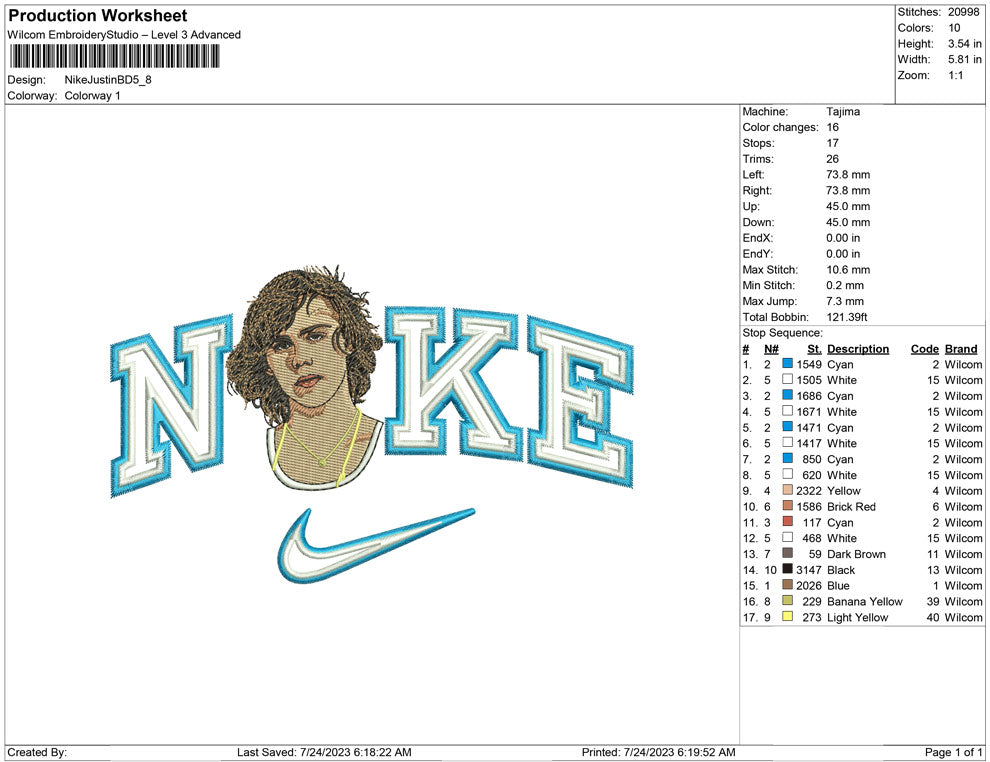Viewport: 990px width, 762px height.
Task: Click the Production Worksheet title
Action: [98, 16]
